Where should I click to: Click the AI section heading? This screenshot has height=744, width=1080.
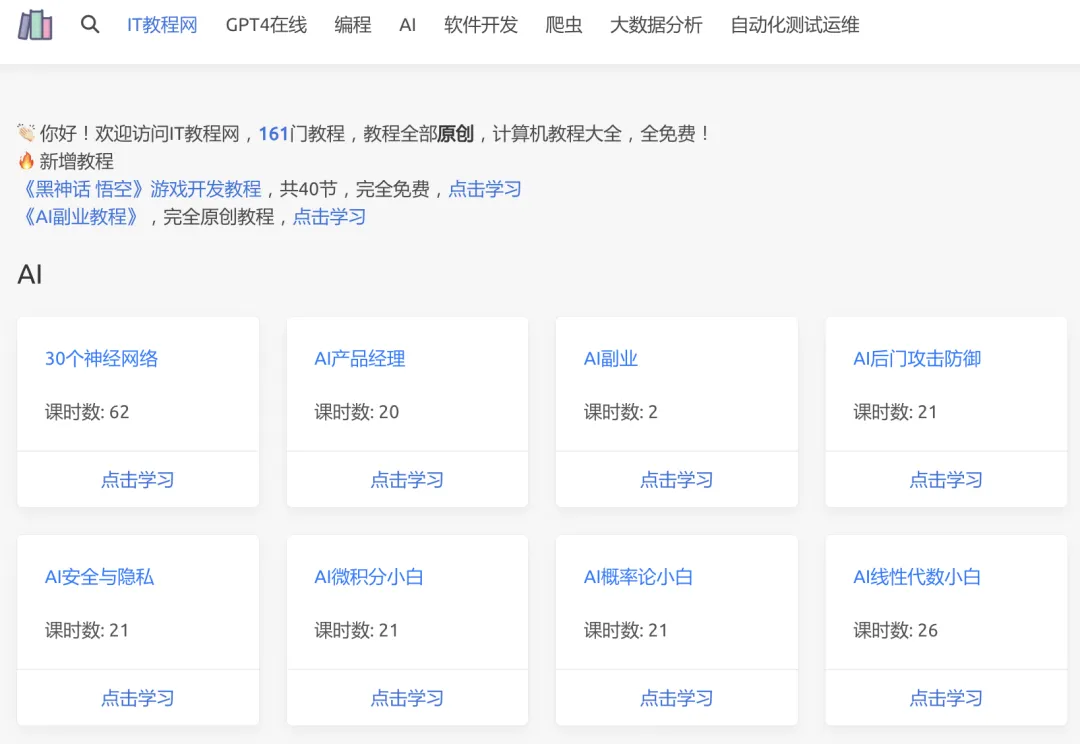pyautogui.click(x=30, y=275)
